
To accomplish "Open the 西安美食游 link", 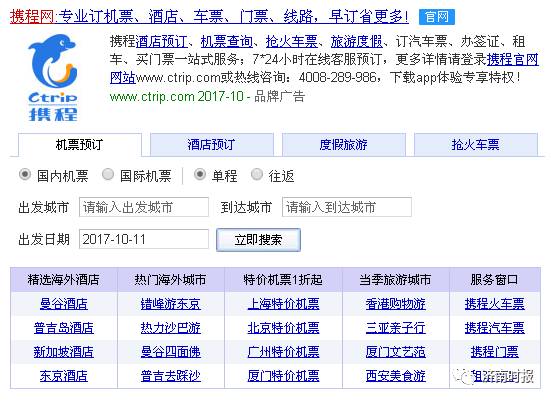I will tap(396, 376).
